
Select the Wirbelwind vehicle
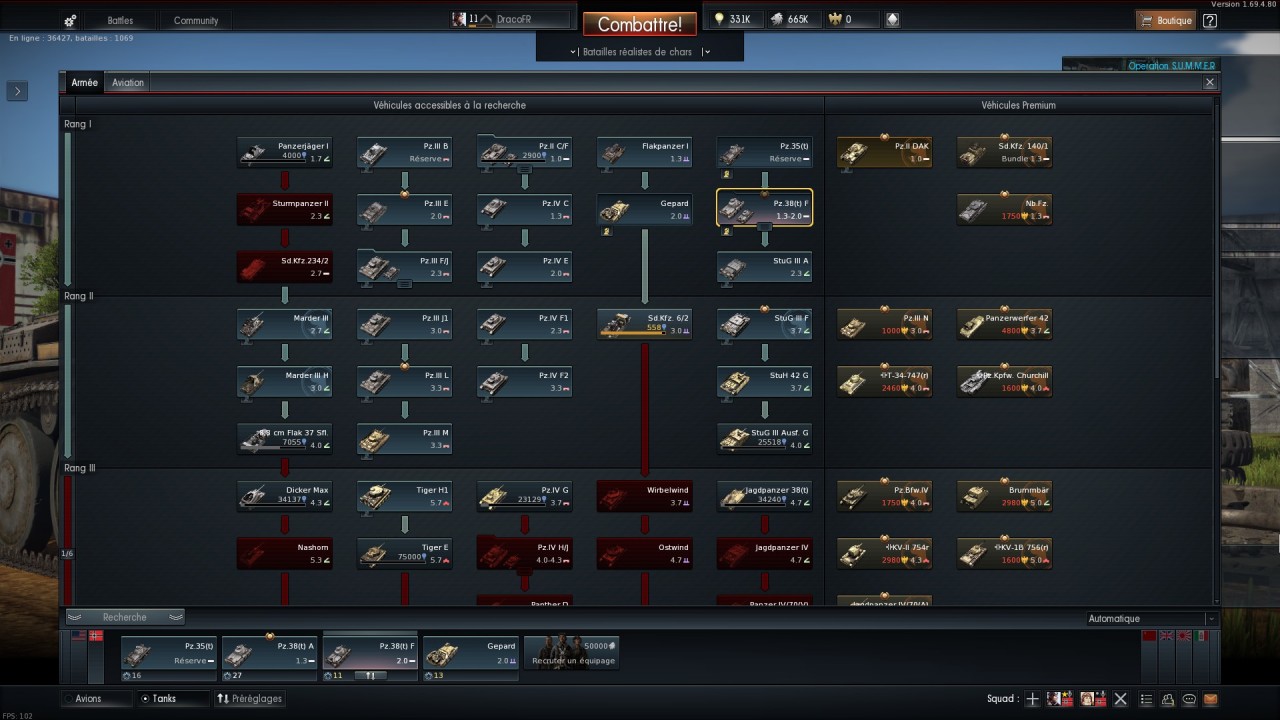coord(645,496)
